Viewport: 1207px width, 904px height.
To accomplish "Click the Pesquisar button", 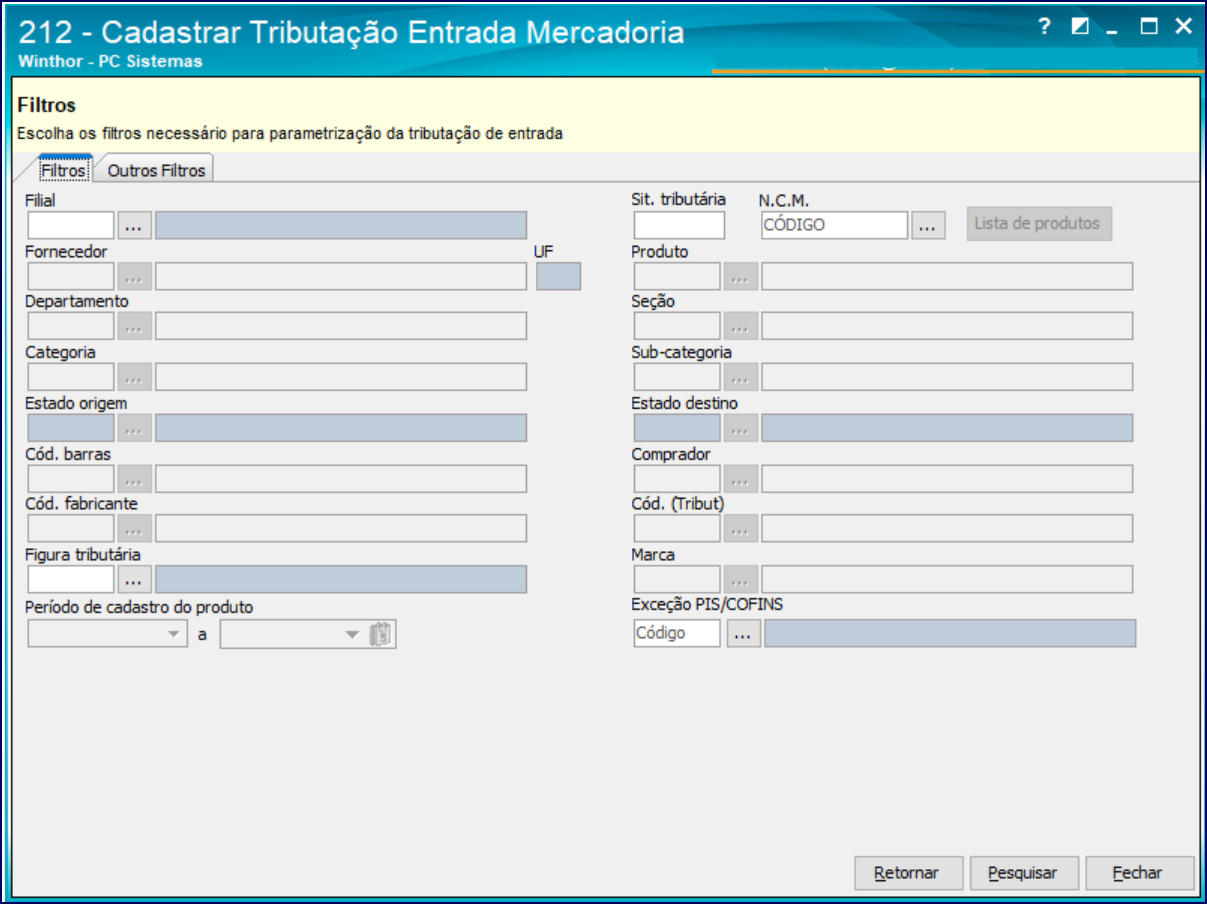I will click(x=1023, y=873).
